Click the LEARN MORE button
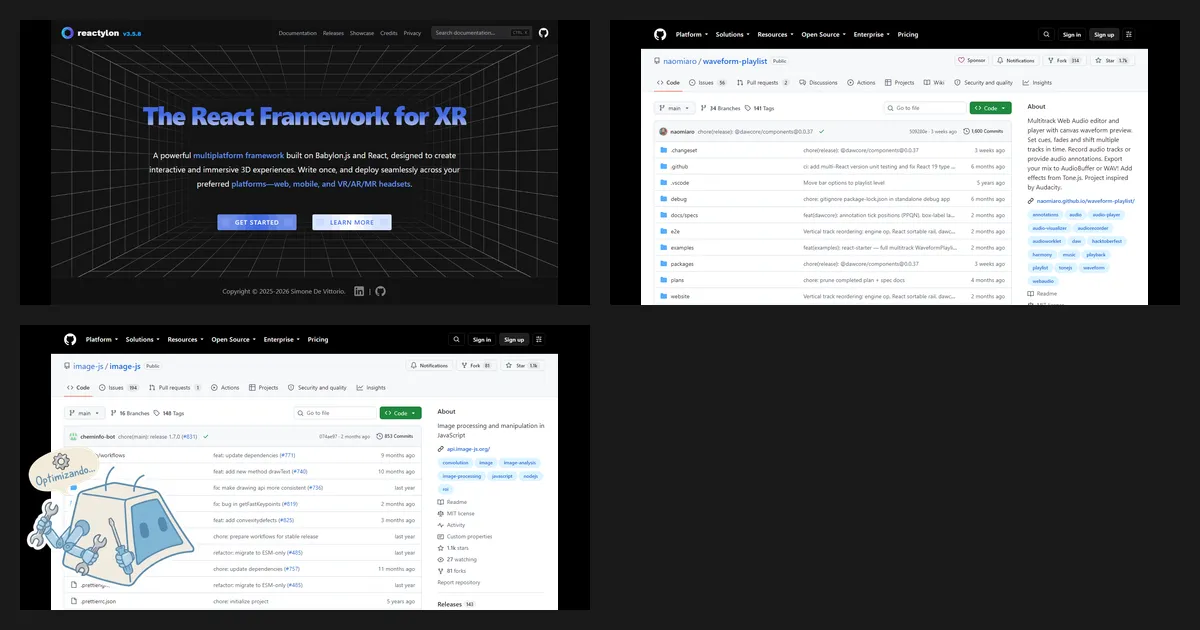 pos(352,222)
